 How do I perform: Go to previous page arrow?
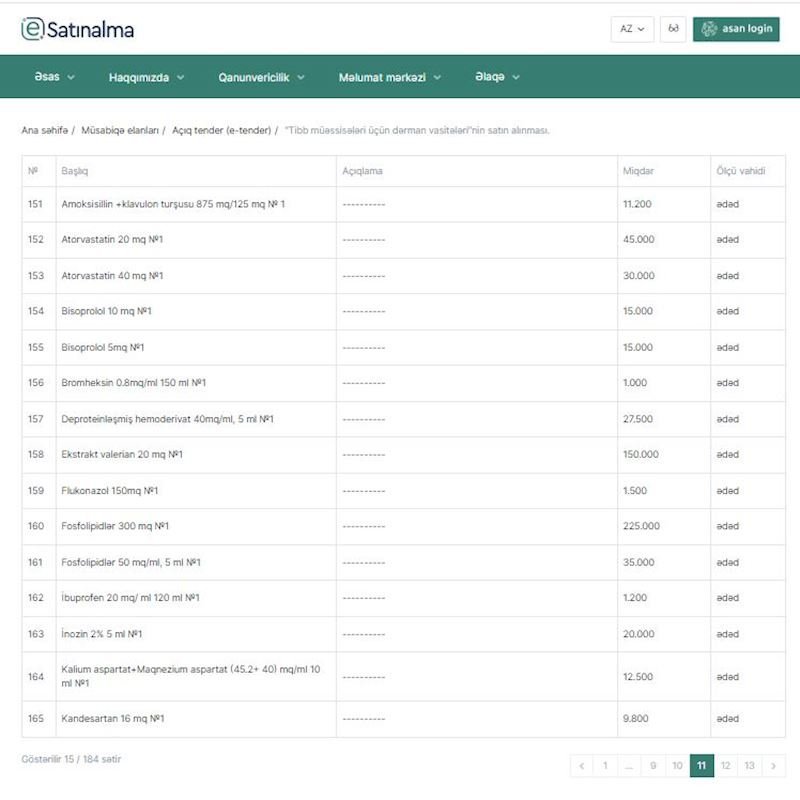tap(582, 766)
